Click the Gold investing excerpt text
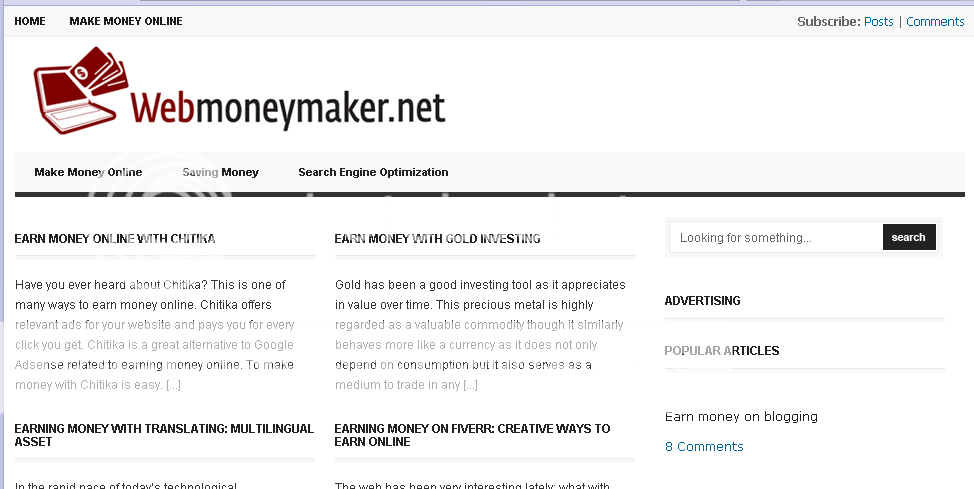The width and height of the screenshot is (974, 489). [x=480, y=335]
